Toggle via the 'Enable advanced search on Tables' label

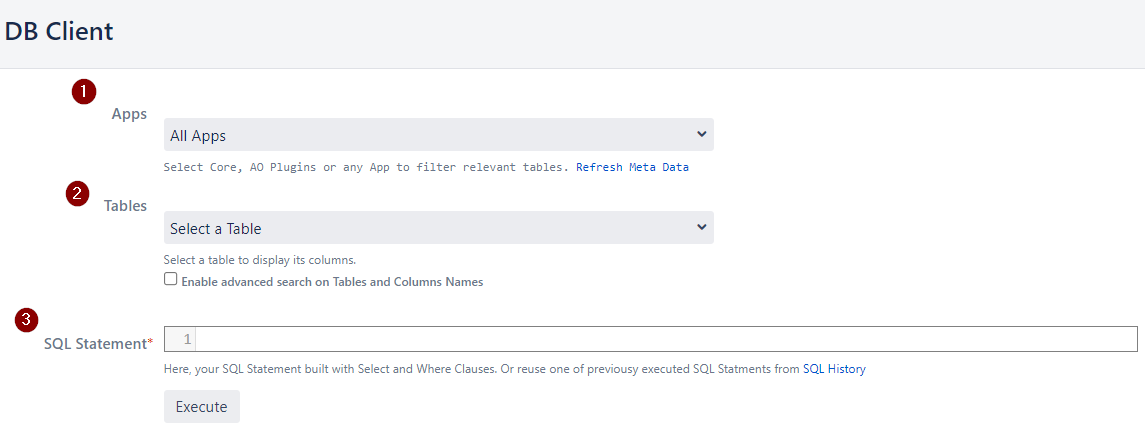332,281
